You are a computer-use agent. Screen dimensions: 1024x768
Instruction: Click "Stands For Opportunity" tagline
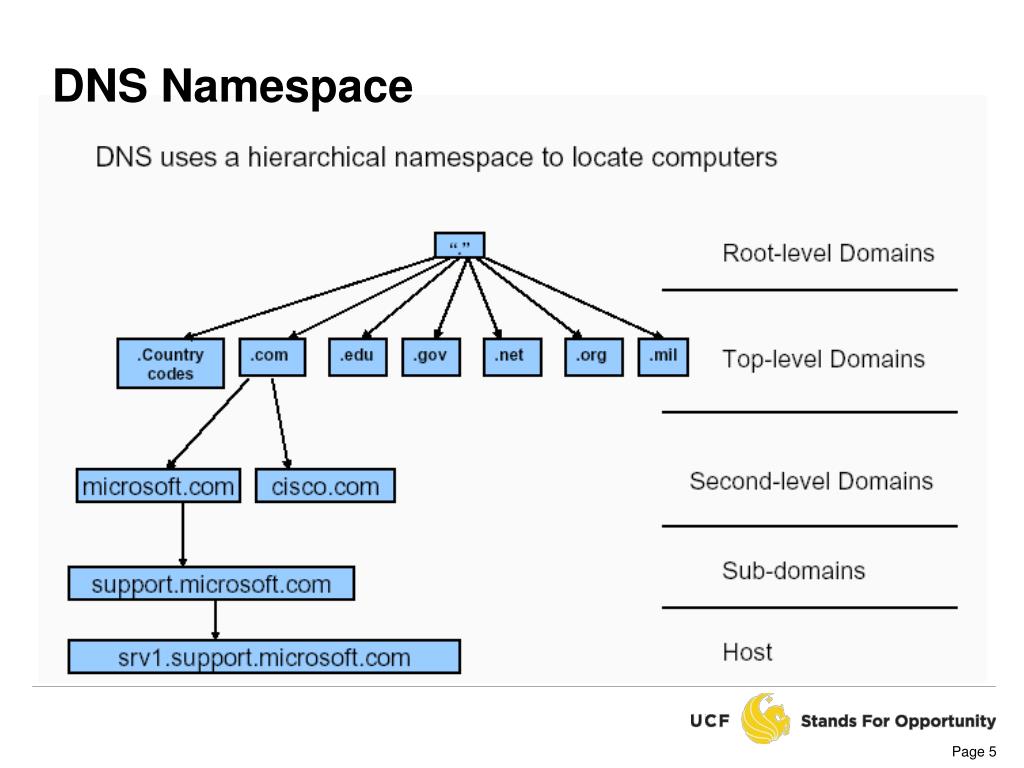pos(898,721)
